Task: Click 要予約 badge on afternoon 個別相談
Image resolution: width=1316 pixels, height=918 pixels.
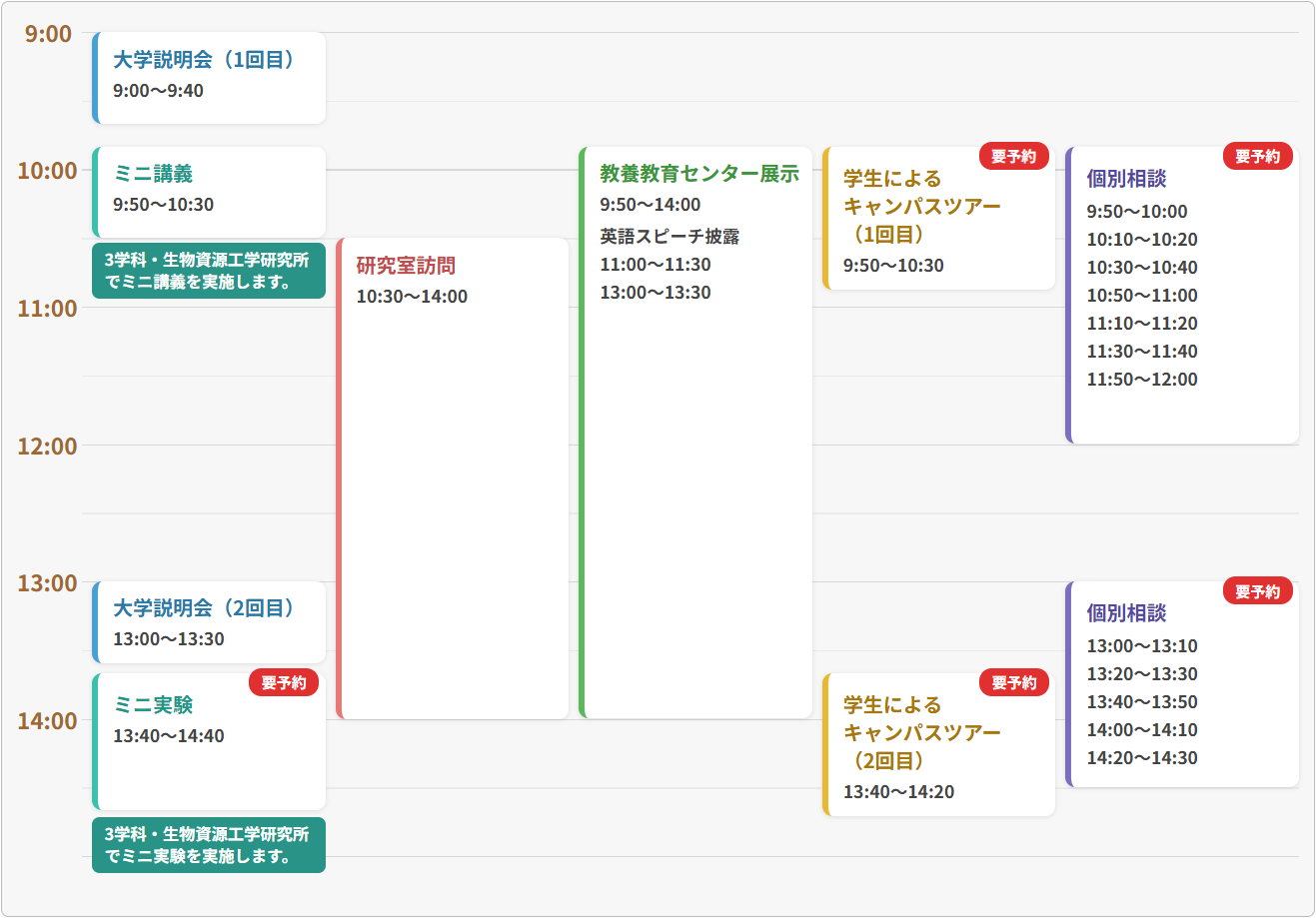Action: tap(1258, 592)
